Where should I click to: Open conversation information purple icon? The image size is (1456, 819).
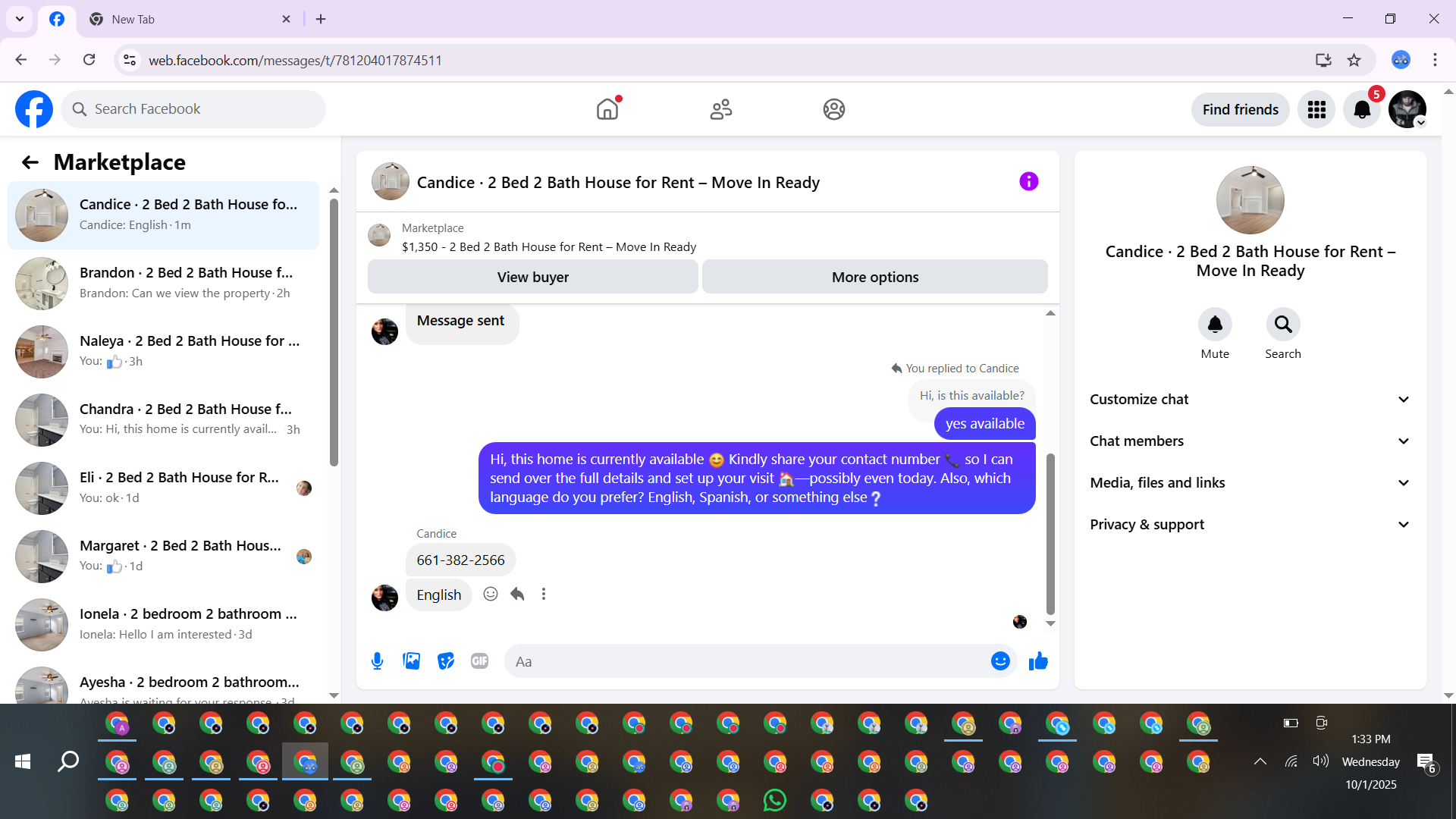(x=1028, y=182)
